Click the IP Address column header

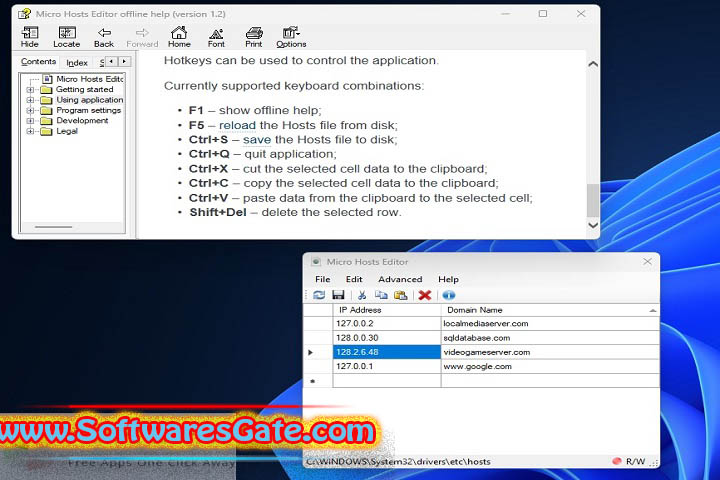click(387, 310)
